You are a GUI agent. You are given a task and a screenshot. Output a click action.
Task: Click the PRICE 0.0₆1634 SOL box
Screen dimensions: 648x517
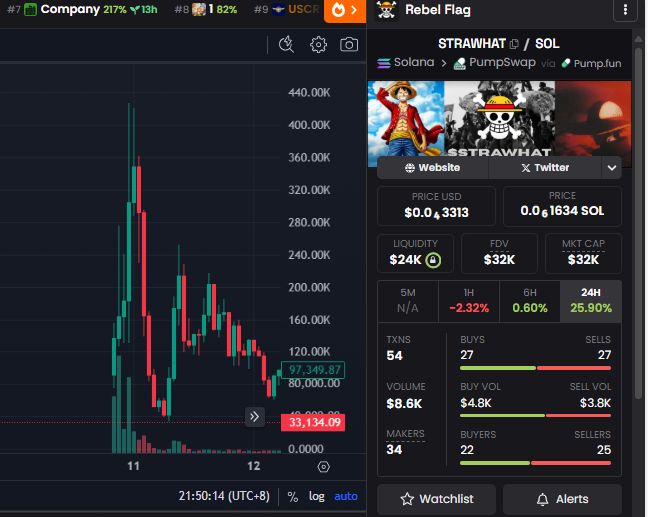[562, 206]
